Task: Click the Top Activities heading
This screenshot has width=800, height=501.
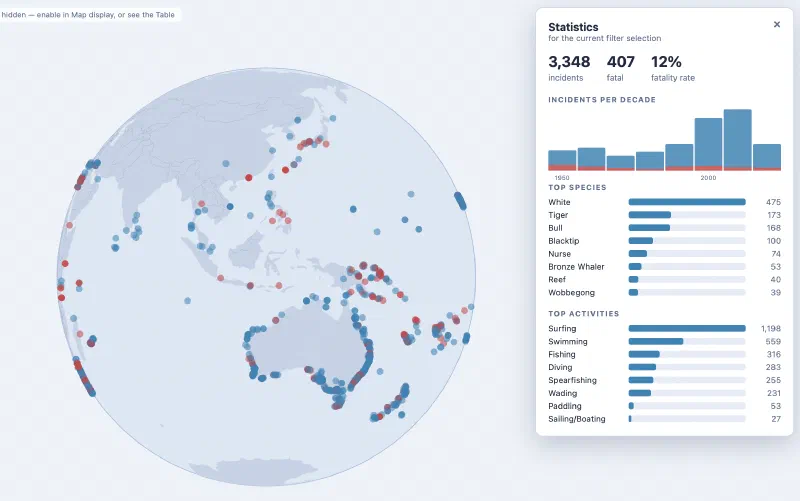Action: (x=583, y=314)
